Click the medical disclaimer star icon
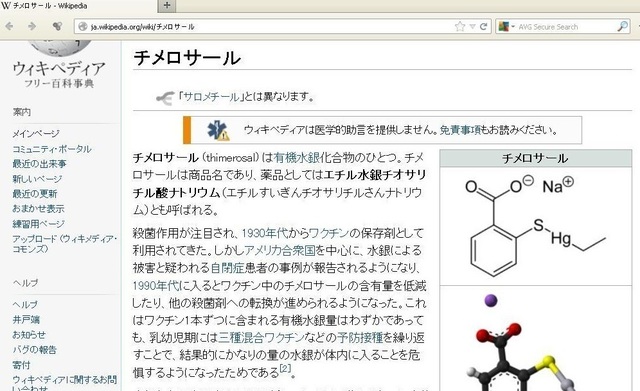 point(218,130)
